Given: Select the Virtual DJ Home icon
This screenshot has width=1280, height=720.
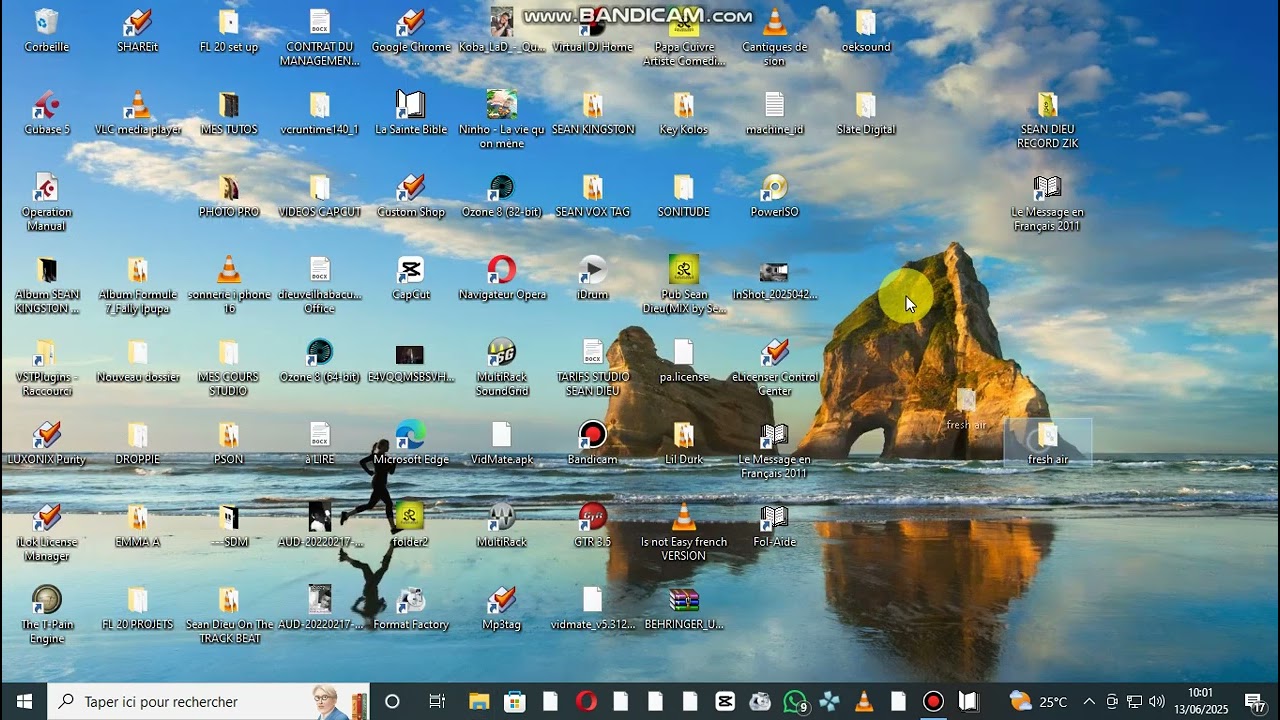Looking at the screenshot, I should (x=593, y=31).
